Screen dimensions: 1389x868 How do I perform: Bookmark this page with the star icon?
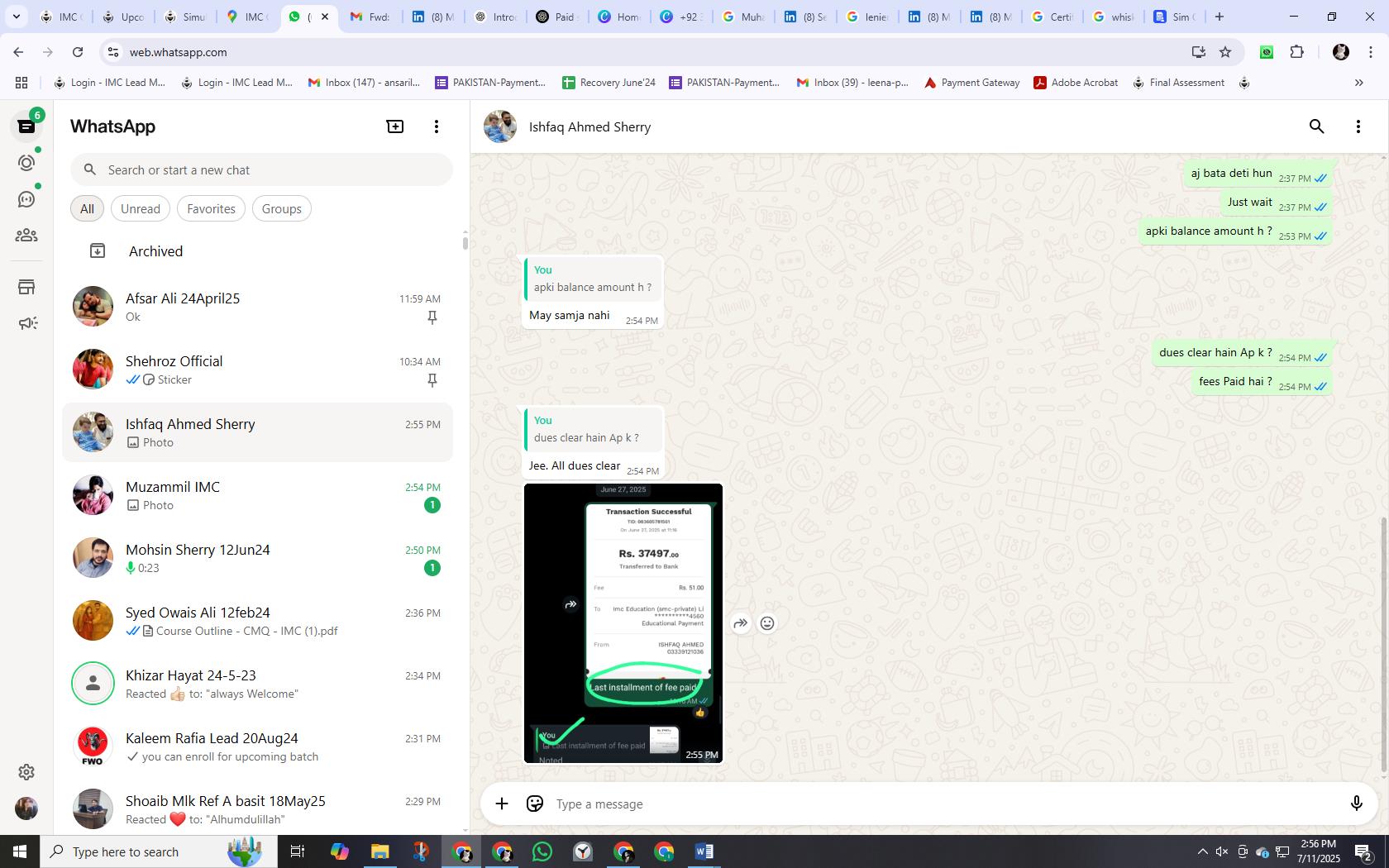coord(1225,52)
